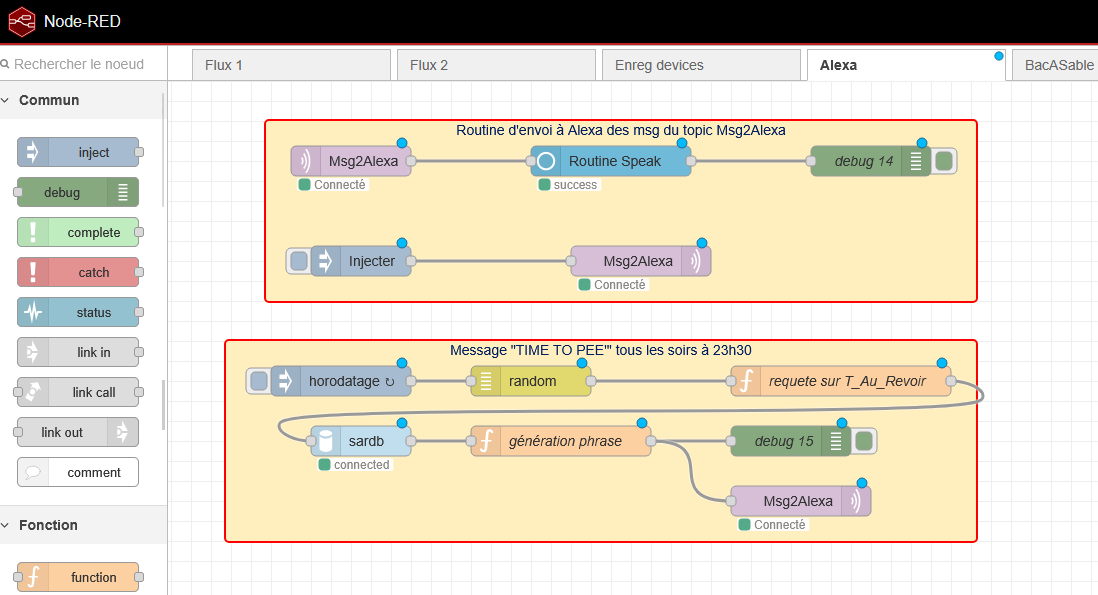Collapse the Fonction palette category
This screenshot has height=595, width=1098.
click(48, 525)
